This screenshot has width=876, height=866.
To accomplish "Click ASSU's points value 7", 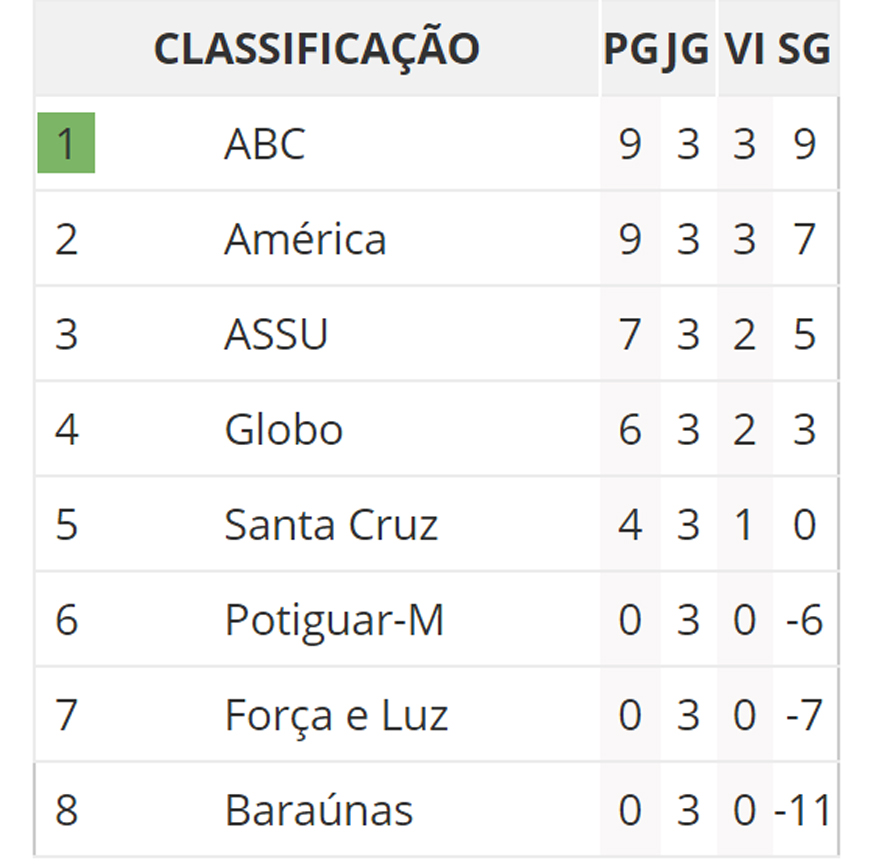I will [630, 334].
